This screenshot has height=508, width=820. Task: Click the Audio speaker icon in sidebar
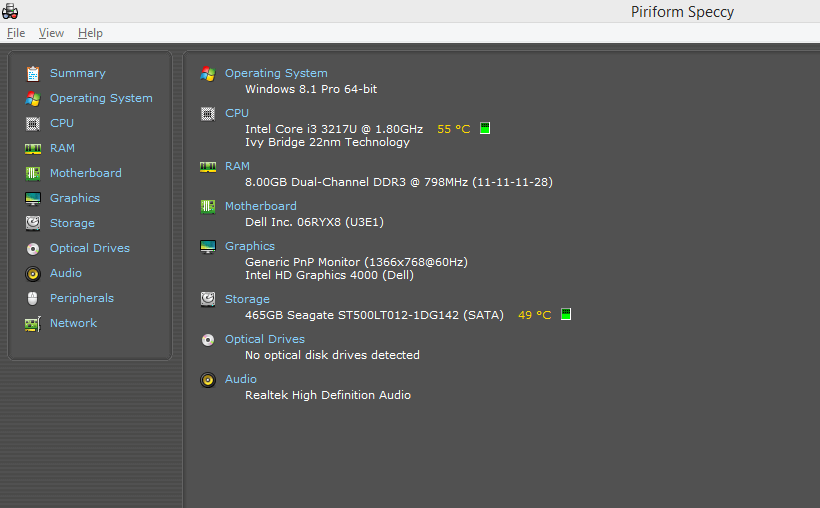coord(33,274)
